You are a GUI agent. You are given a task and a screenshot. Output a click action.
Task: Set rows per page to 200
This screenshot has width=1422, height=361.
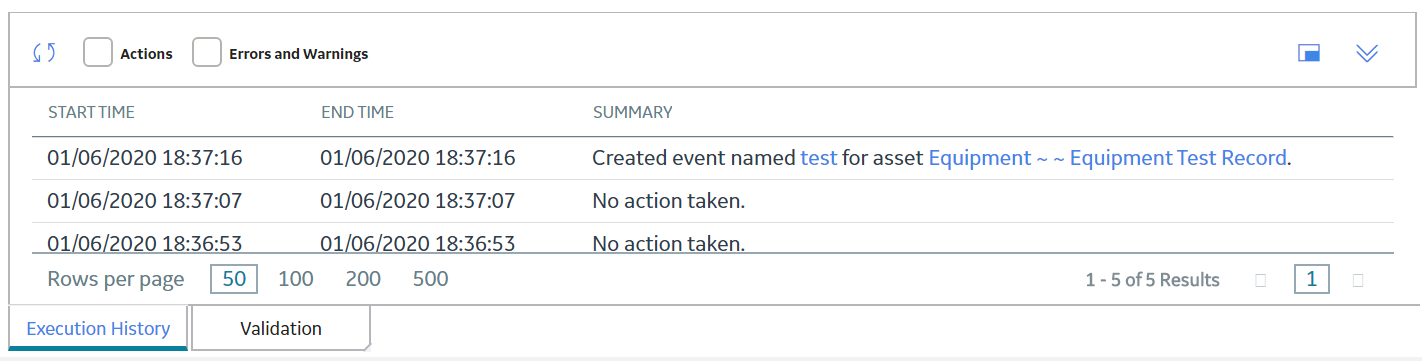point(363,279)
